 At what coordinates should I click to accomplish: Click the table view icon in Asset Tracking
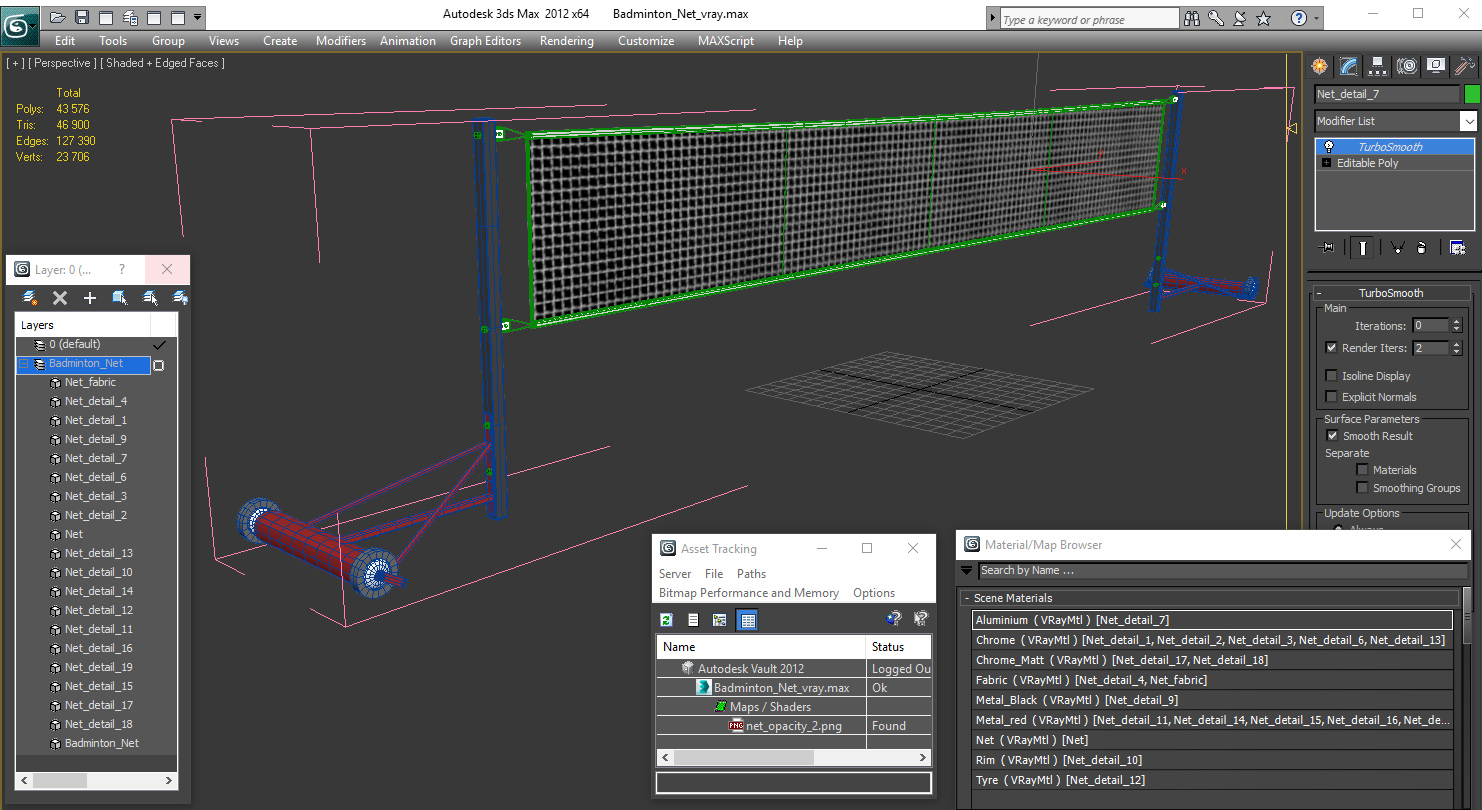click(x=746, y=620)
